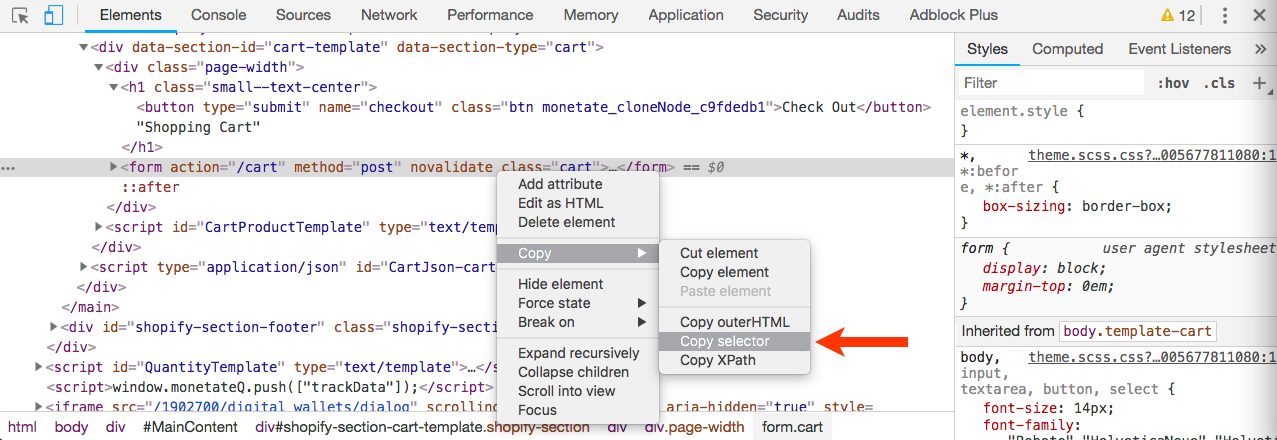Screen dimensions: 1277x440
Task: Select body in the breadcrumb bar
Action: click(71, 427)
